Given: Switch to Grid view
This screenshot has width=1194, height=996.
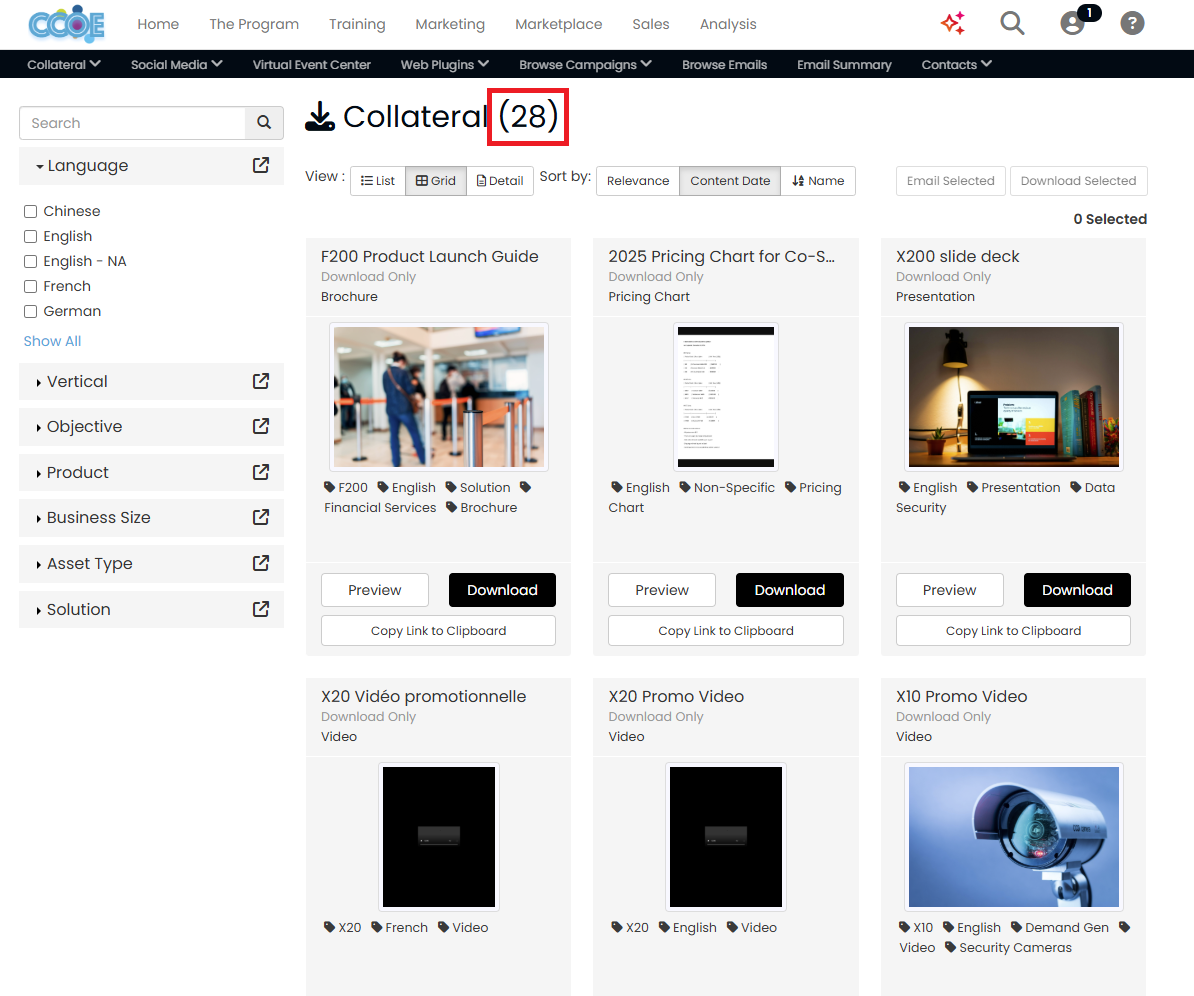Looking at the screenshot, I should point(436,180).
